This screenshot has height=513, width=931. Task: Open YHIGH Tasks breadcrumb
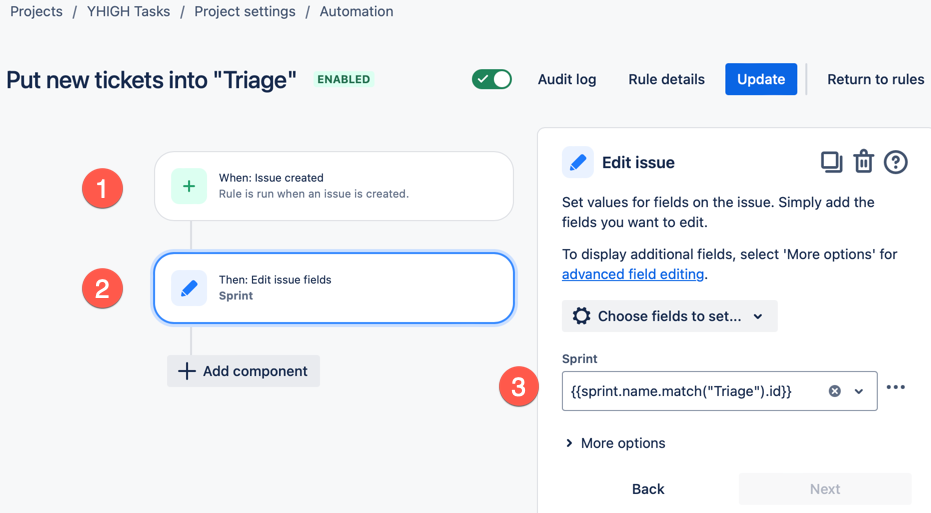click(x=128, y=11)
